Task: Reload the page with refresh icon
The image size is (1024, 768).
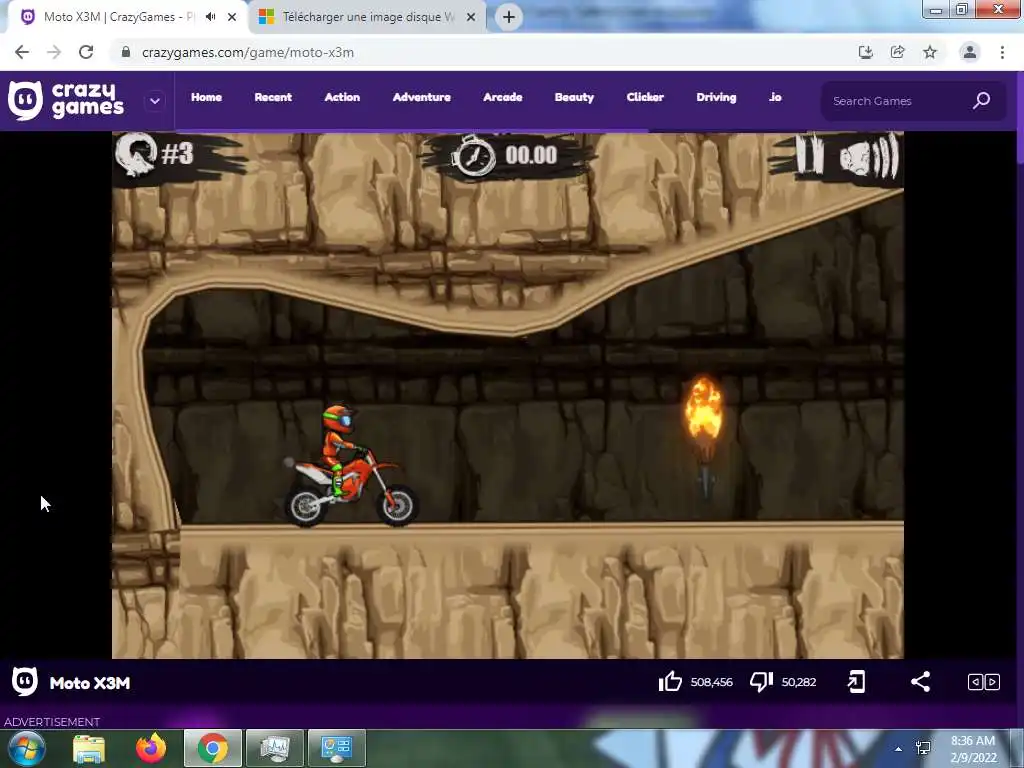Action: pos(86,52)
